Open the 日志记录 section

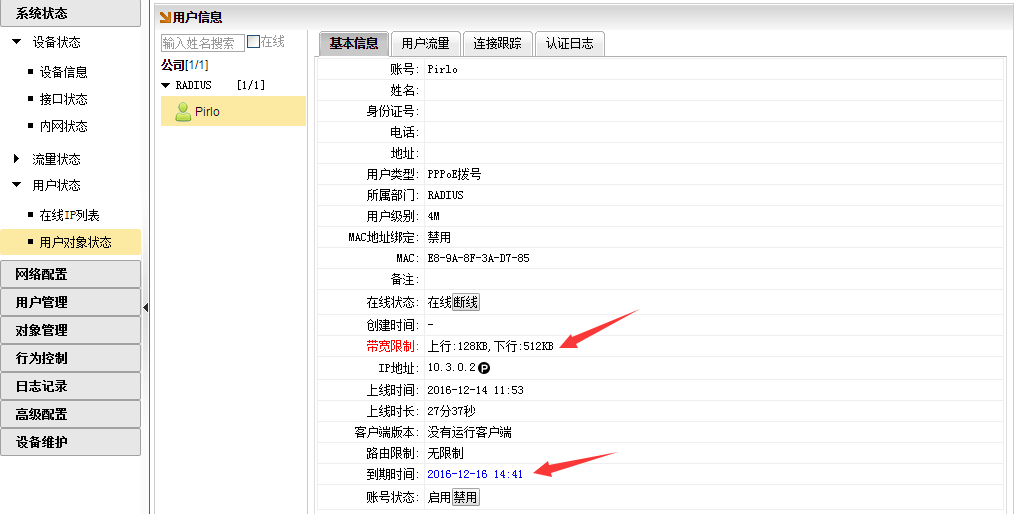pyautogui.click(x=70, y=386)
